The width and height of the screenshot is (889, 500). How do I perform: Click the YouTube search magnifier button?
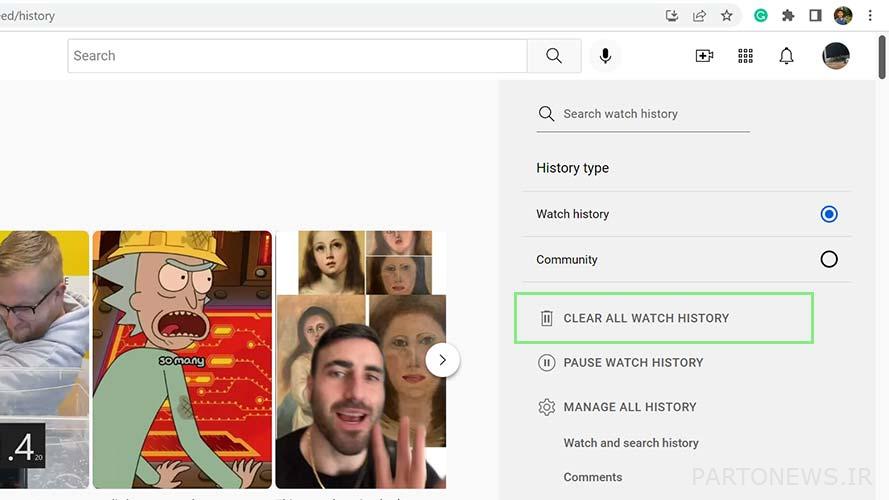tap(554, 56)
